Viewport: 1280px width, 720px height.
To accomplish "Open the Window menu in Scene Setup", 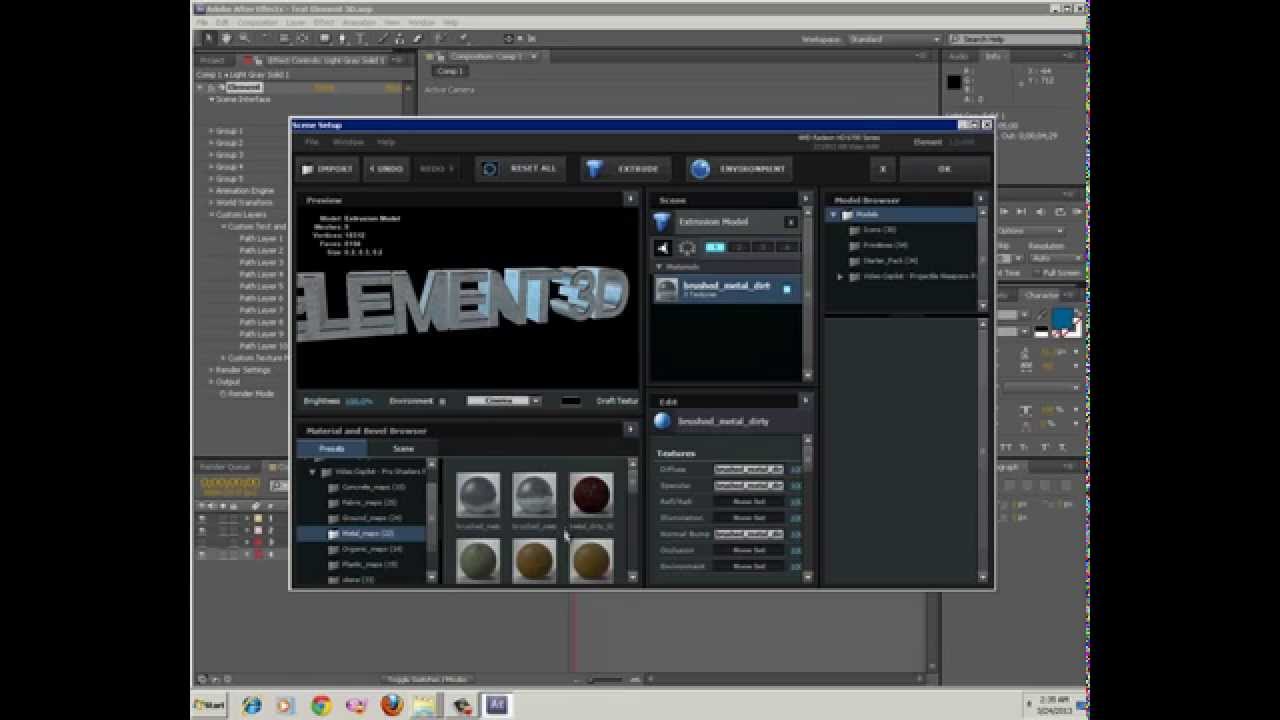I will click(348, 142).
